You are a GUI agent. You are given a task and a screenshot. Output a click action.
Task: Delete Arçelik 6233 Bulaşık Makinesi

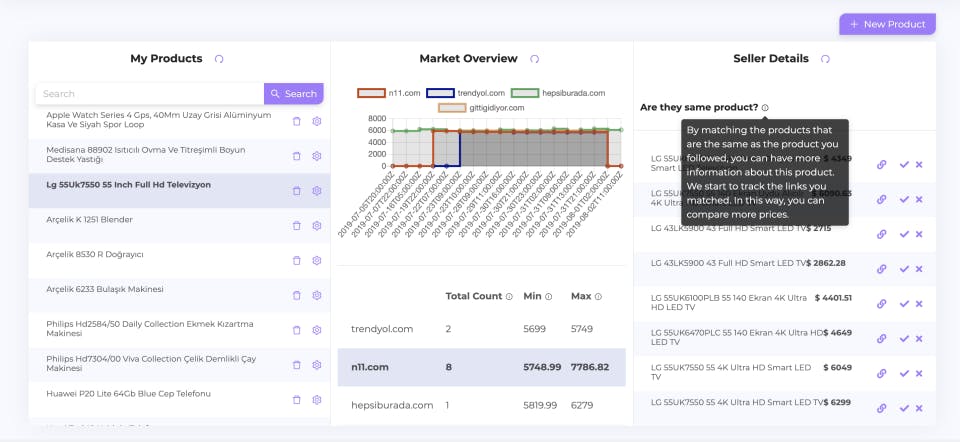(297, 295)
